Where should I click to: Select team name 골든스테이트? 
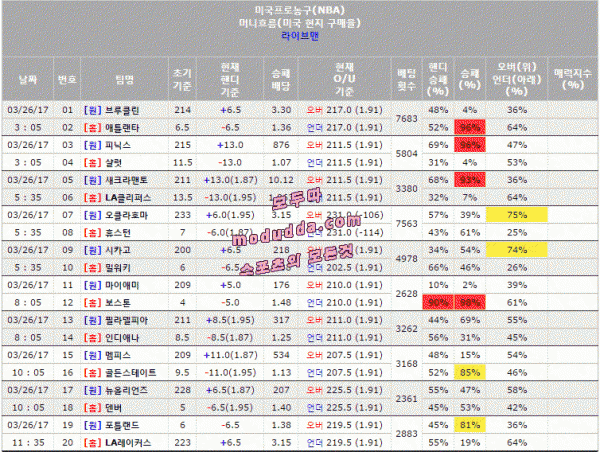coord(131,373)
